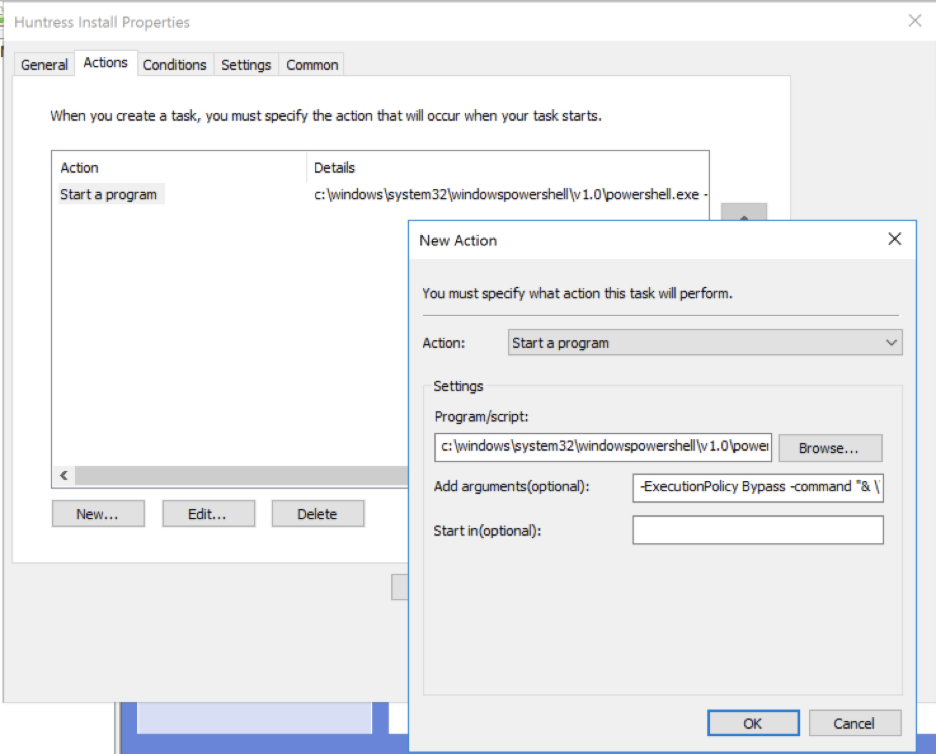936x754 pixels.
Task: Click the Start in (optional) field
Action: (758, 530)
